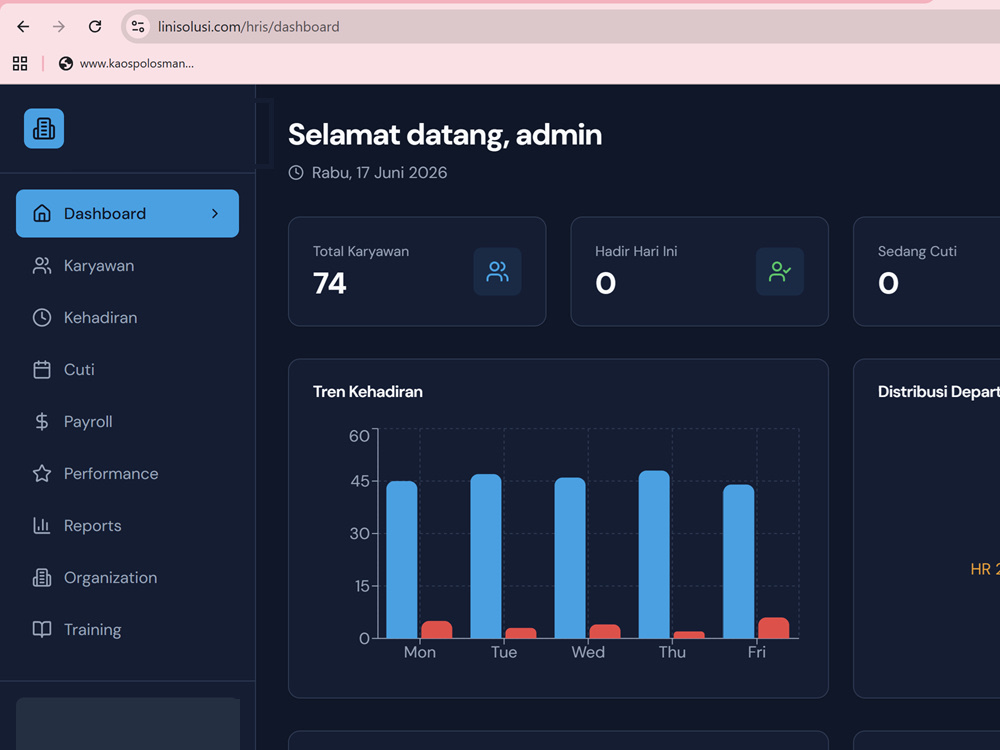Click the Tren Kehadiran chart title
This screenshot has width=1000, height=750.
pyautogui.click(x=368, y=392)
